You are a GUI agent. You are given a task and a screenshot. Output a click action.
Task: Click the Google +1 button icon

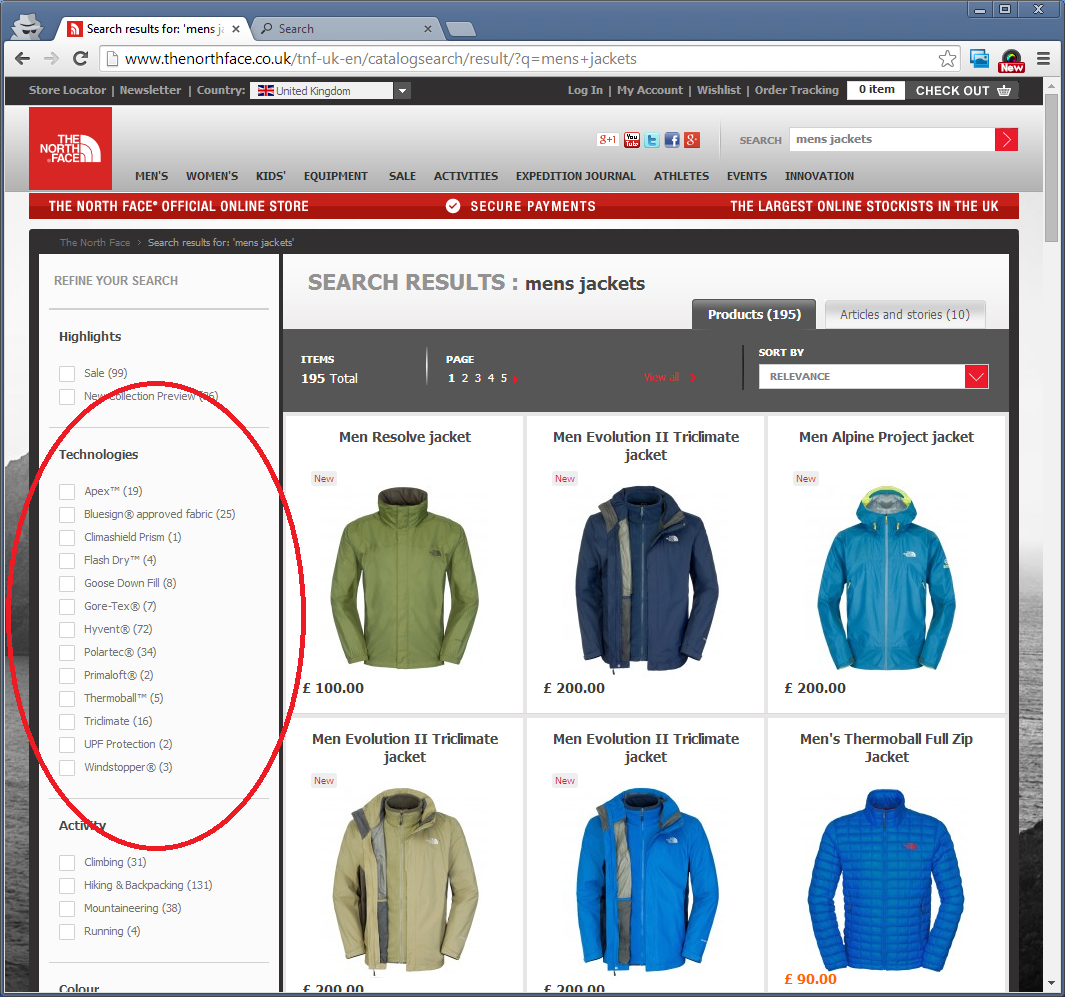tap(607, 140)
